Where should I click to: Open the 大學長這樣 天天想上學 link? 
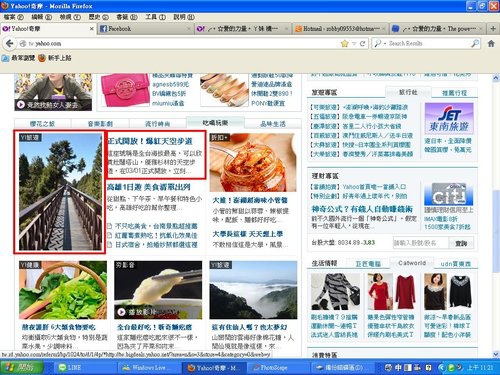[248, 234]
